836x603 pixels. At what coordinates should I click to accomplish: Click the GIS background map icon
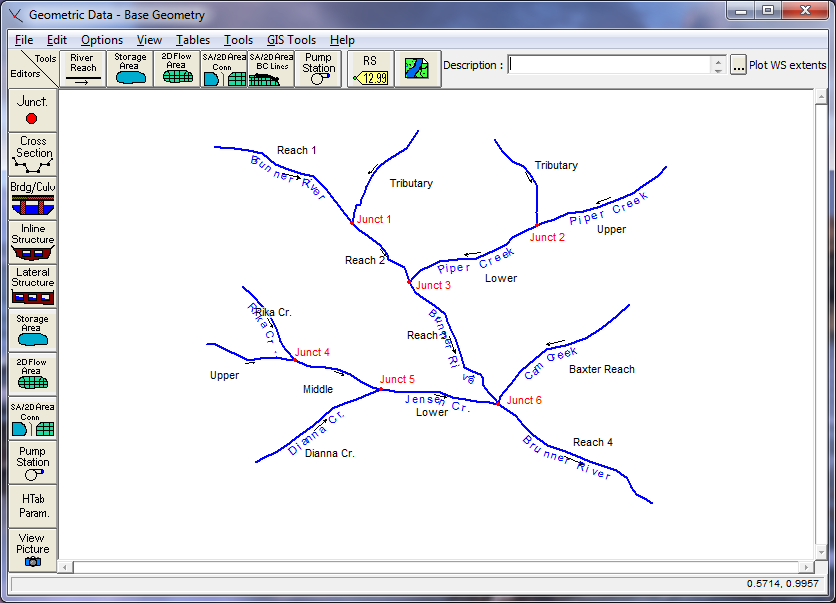[417, 68]
